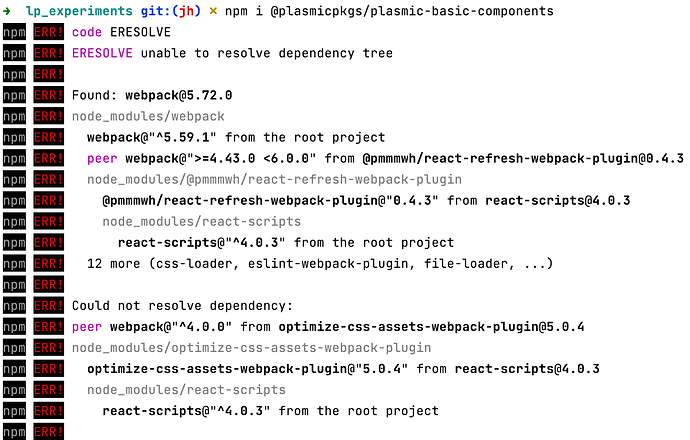690x440 pixels.
Task: Click the npm badge on the last line
Action: [14, 432]
